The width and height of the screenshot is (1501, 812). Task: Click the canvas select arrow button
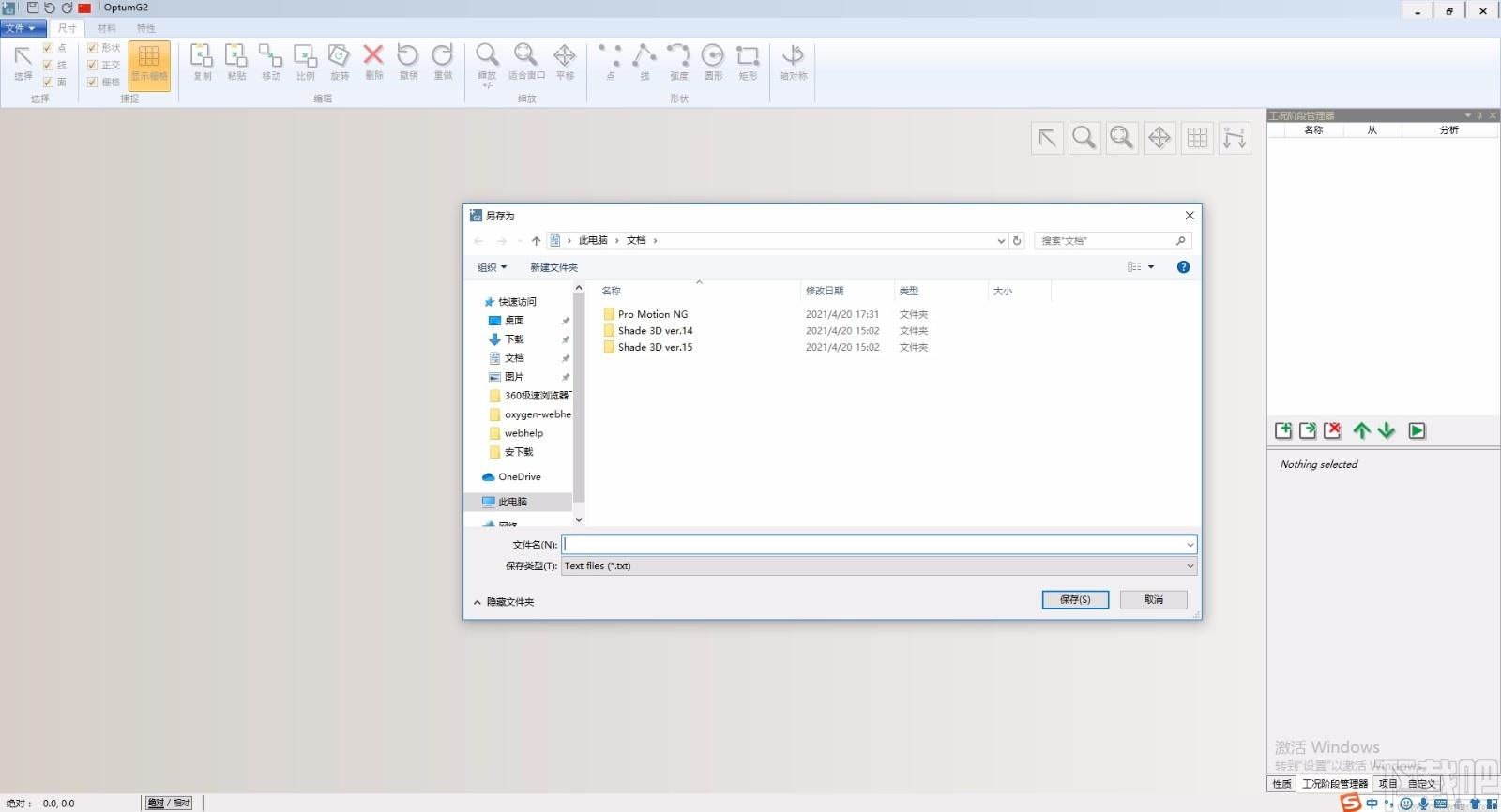[1047, 139]
